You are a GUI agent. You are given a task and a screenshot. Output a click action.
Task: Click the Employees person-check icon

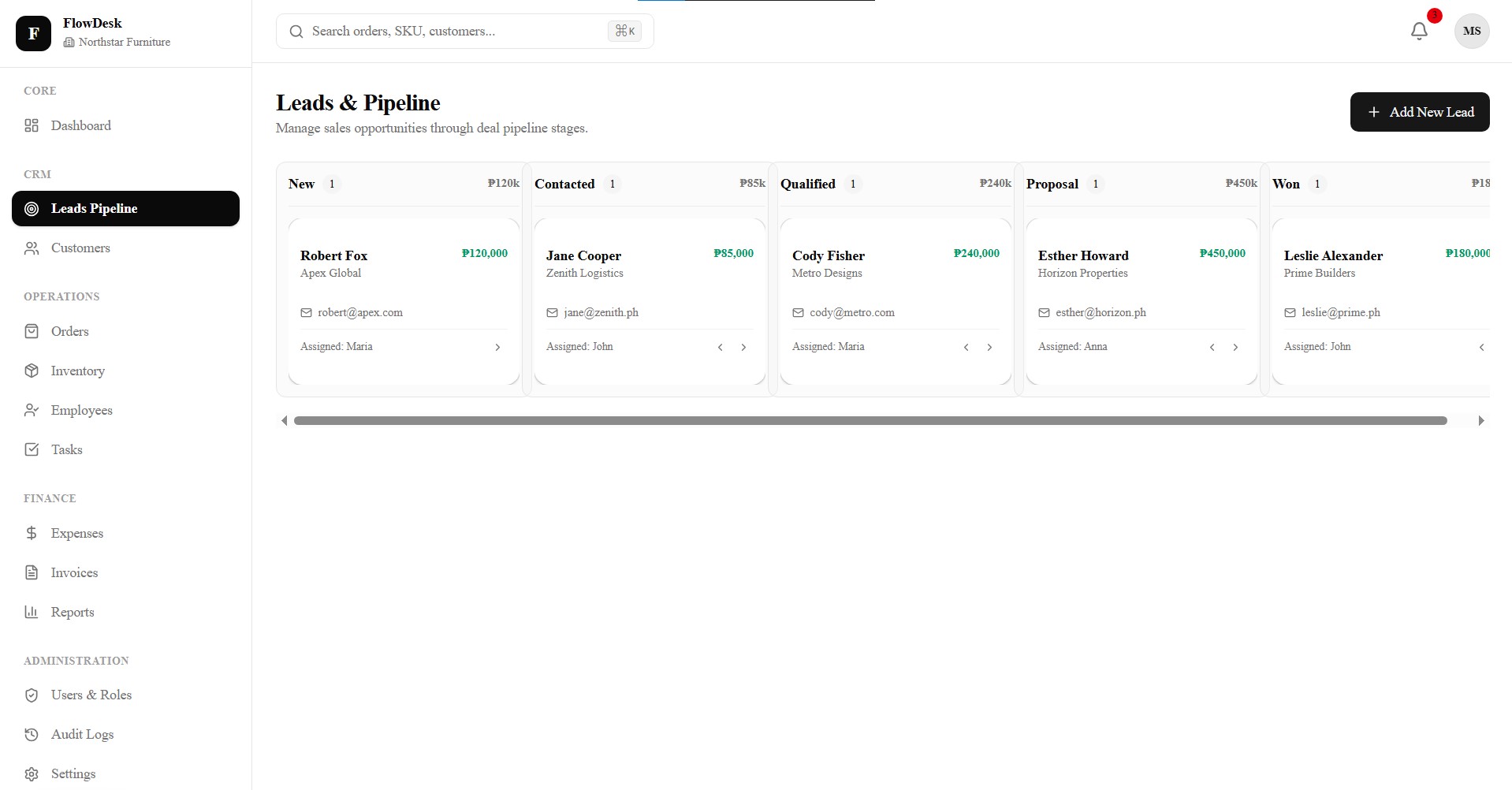click(32, 410)
